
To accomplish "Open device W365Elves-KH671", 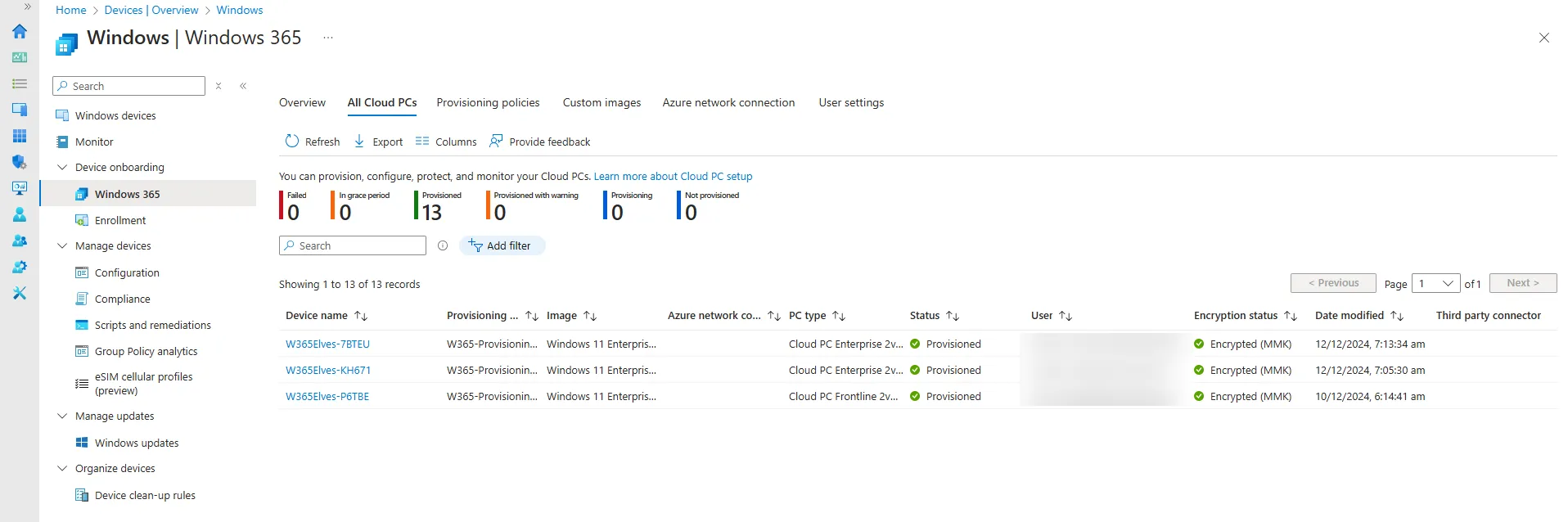I will [x=328, y=370].
